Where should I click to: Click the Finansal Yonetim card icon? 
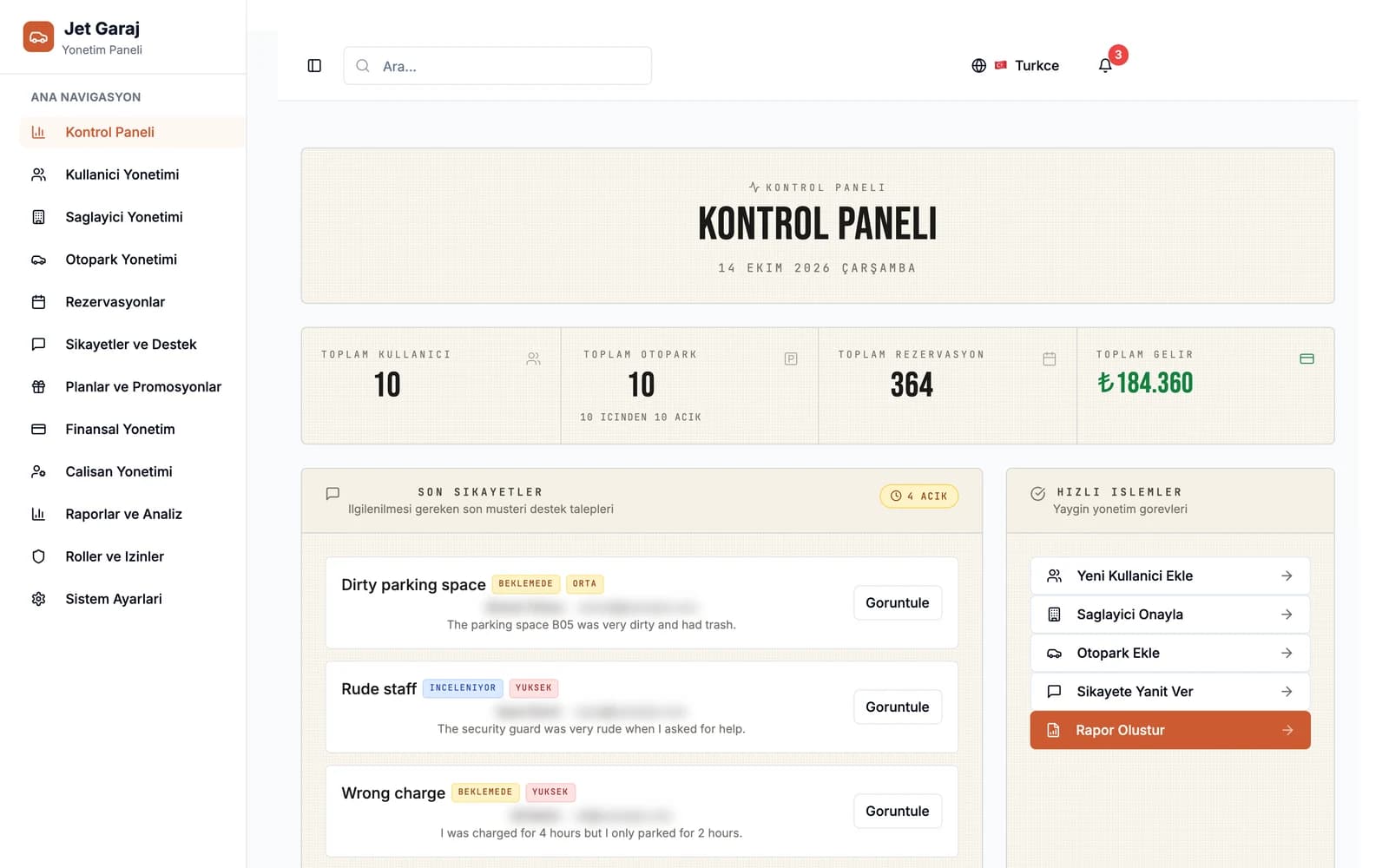(38, 430)
